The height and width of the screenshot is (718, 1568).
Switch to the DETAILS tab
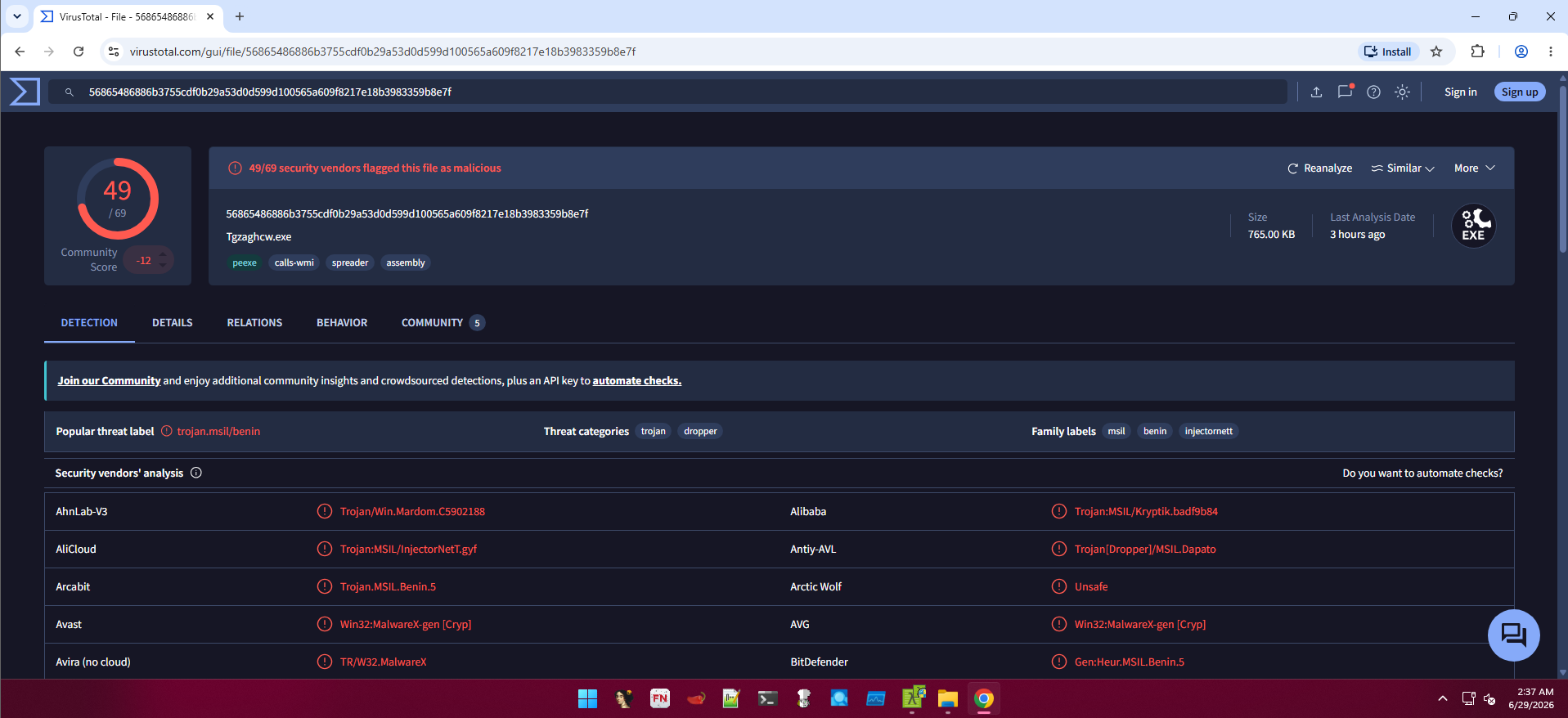pyautogui.click(x=173, y=323)
